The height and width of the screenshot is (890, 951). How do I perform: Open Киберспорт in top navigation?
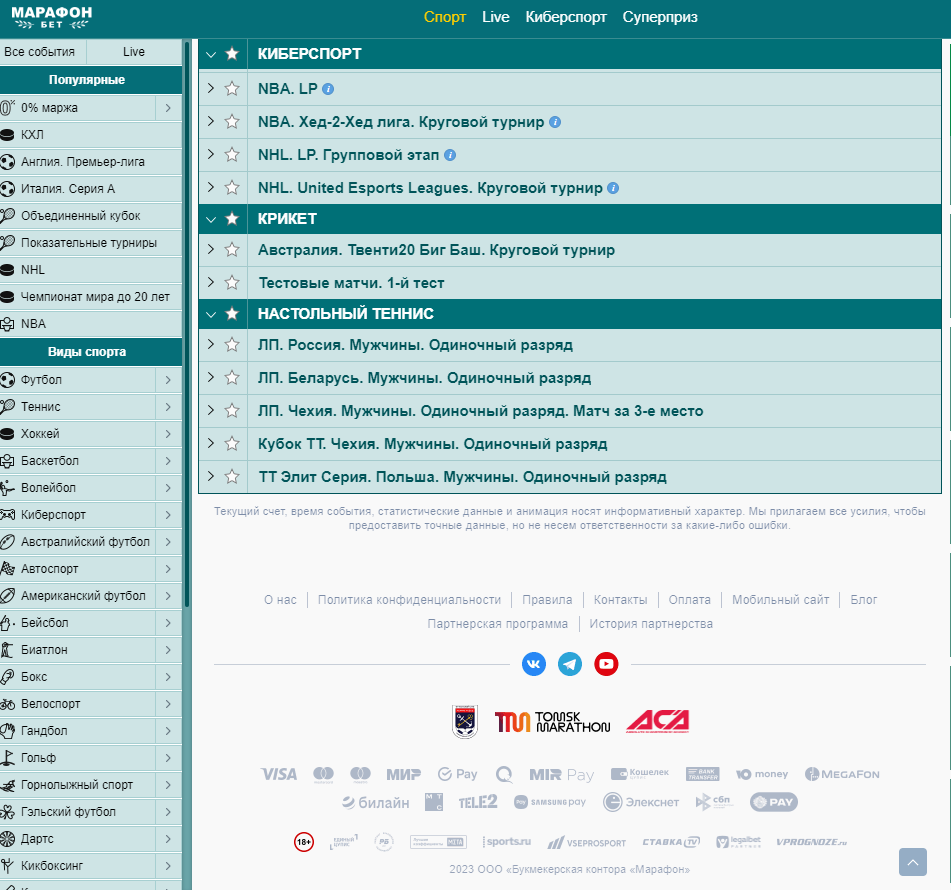coord(566,17)
